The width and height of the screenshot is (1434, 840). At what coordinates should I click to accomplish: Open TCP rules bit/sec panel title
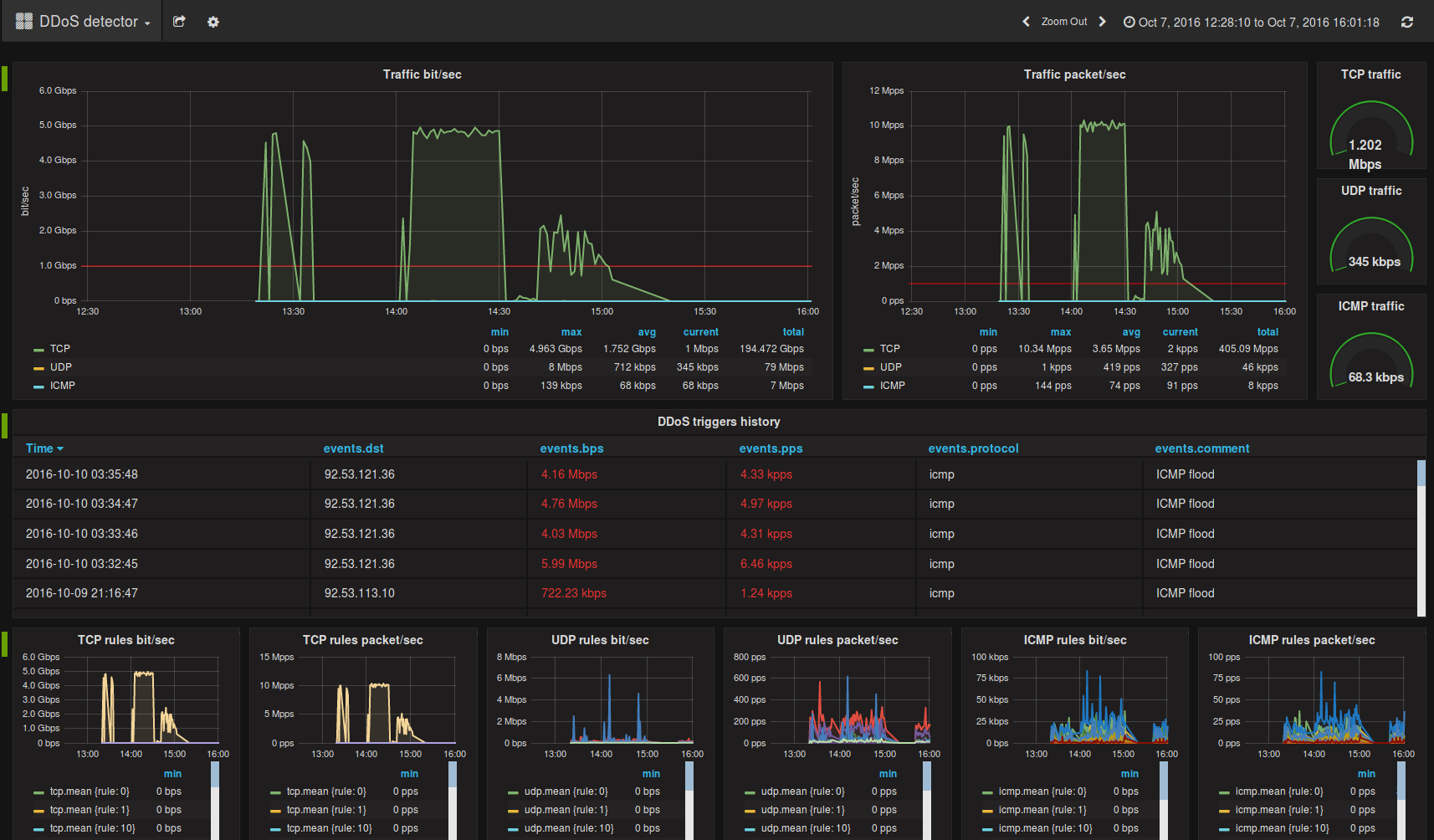[125, 640]
